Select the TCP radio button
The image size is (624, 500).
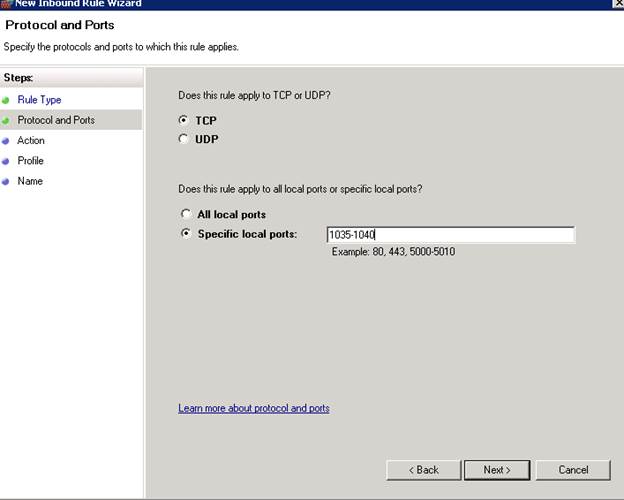183,120
